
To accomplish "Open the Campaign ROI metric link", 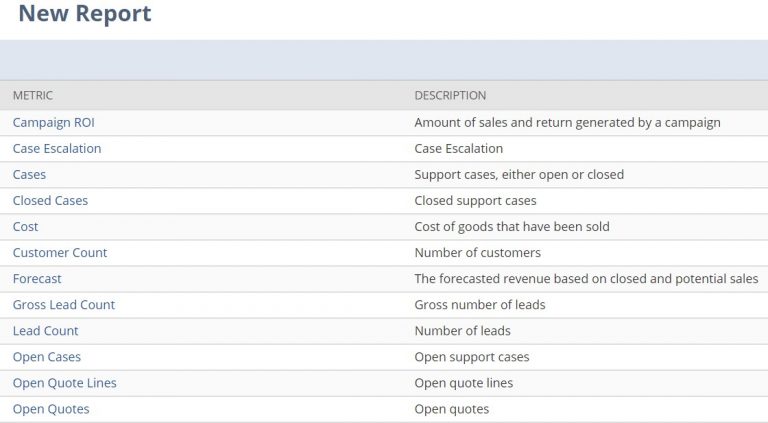I will 53,122.
